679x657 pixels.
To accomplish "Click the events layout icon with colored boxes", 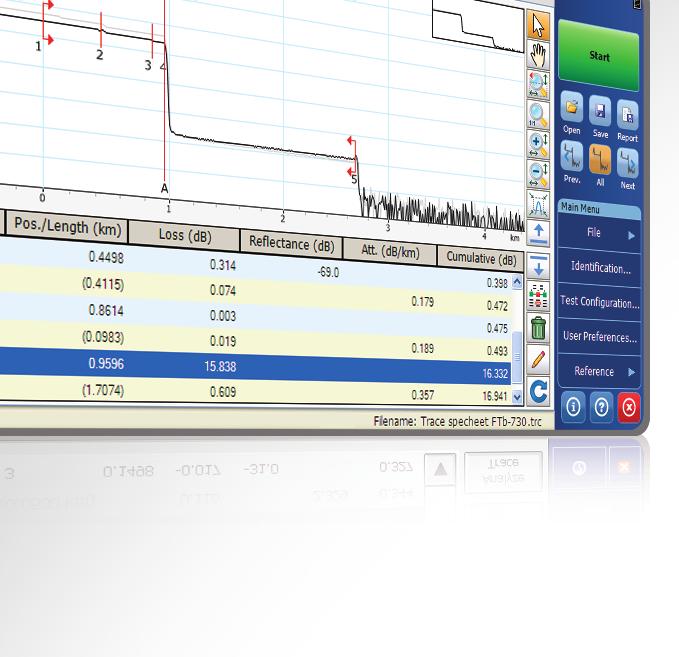I will pos(538,297).
